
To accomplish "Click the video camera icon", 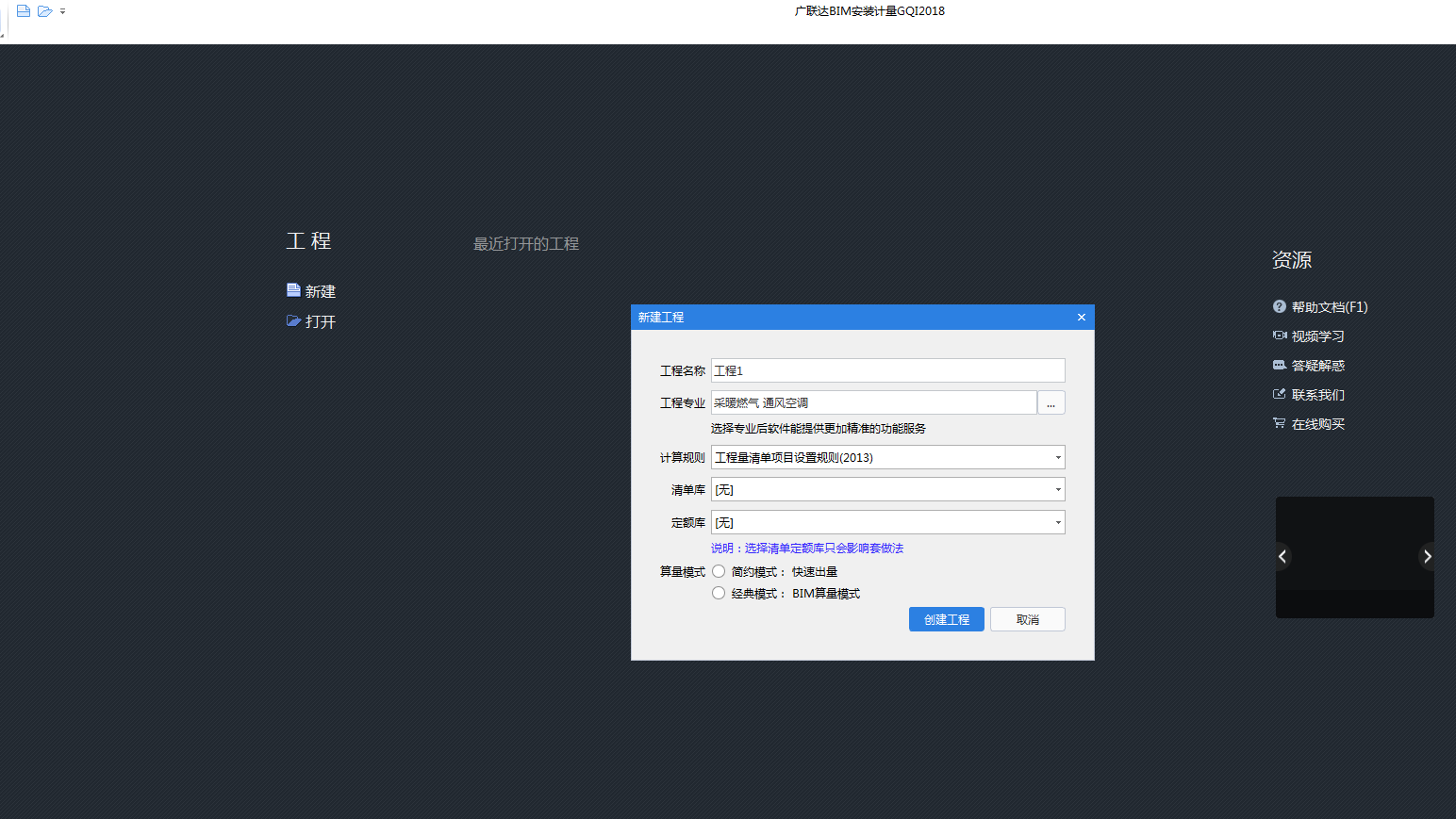I will [x=1280, y=336].
